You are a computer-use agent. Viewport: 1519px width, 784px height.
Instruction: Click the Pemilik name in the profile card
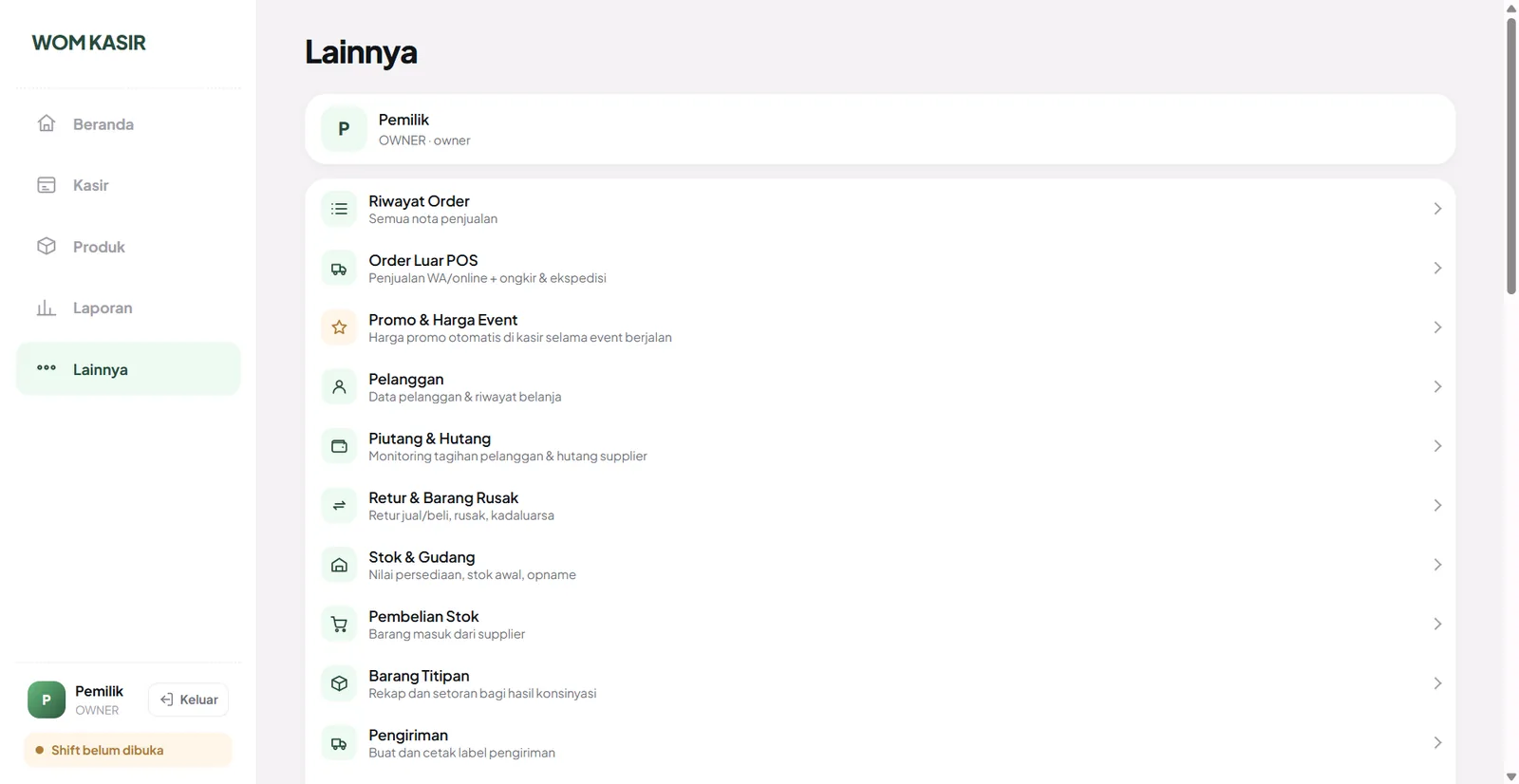403,120
